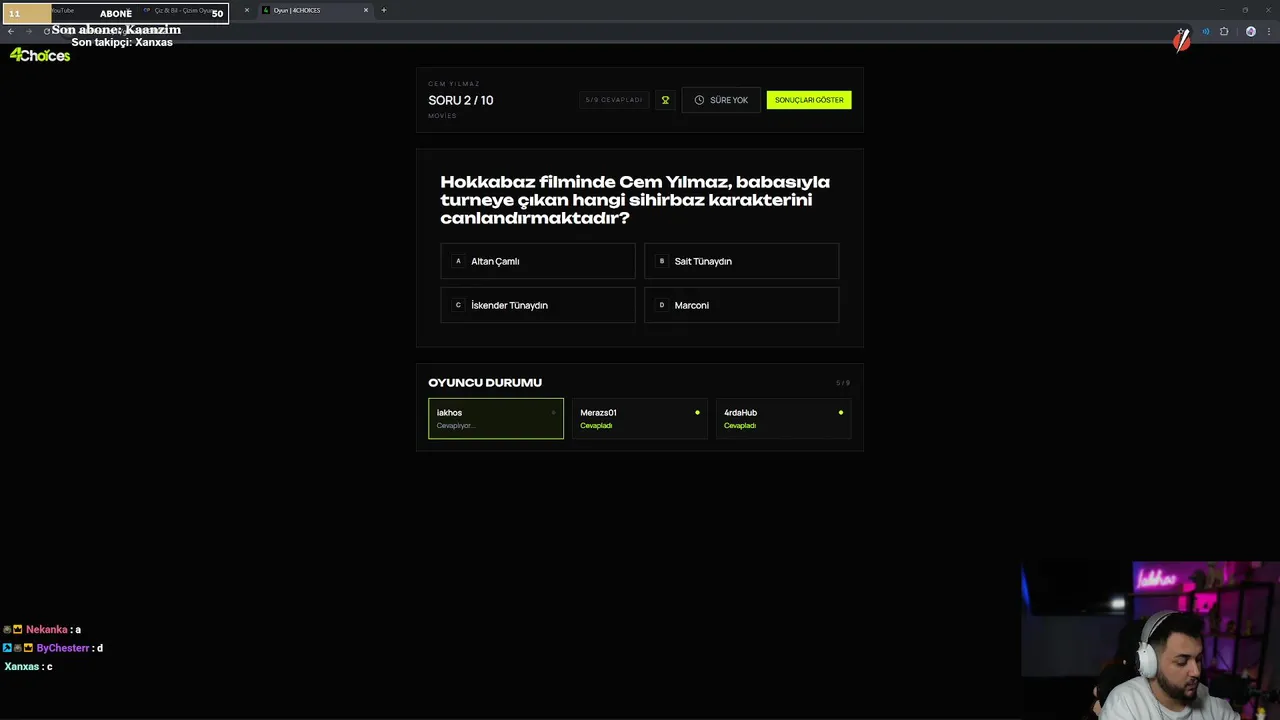
Task: Click 4rdaHub's Cevapladı status text
Action: (740, 426)
